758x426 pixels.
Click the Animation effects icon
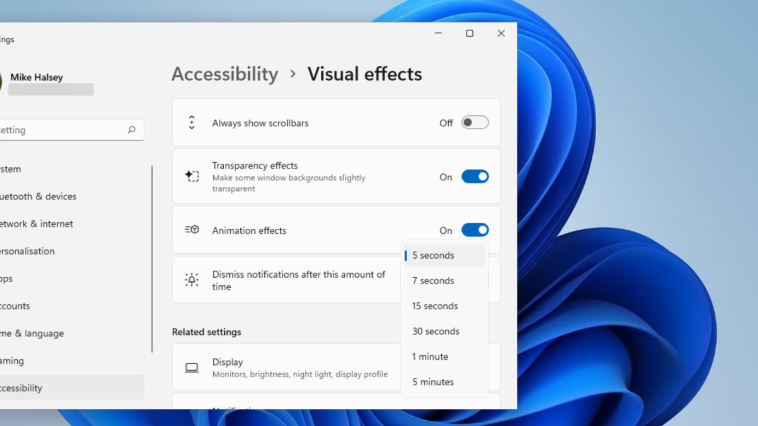pyautogui.click(x=192, y=230)
